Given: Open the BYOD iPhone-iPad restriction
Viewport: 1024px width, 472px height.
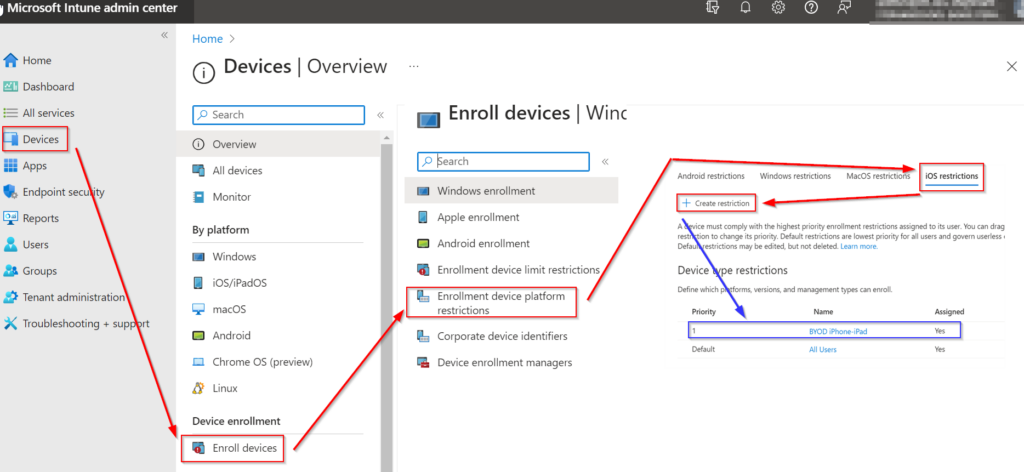Looking at the screenshot, I should 838,331.
